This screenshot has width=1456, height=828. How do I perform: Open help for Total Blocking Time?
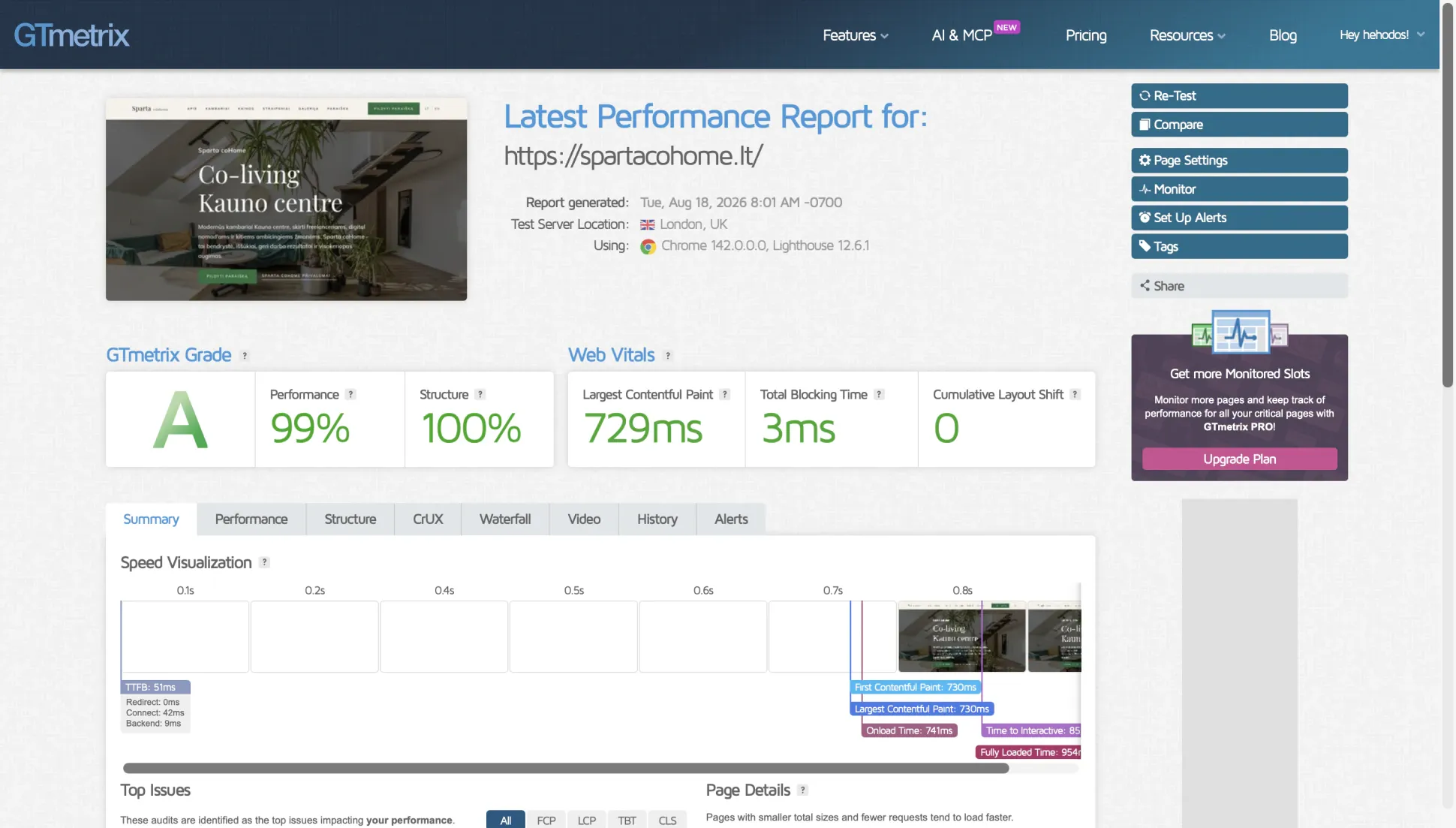pyautogui.click(x=880, y=395)
